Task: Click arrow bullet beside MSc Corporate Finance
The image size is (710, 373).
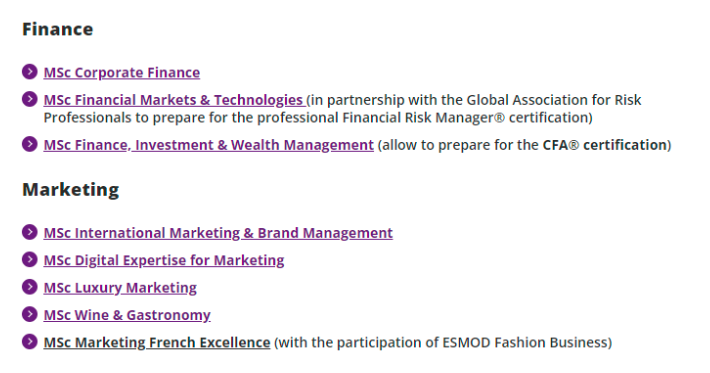Action: [29, 72]
